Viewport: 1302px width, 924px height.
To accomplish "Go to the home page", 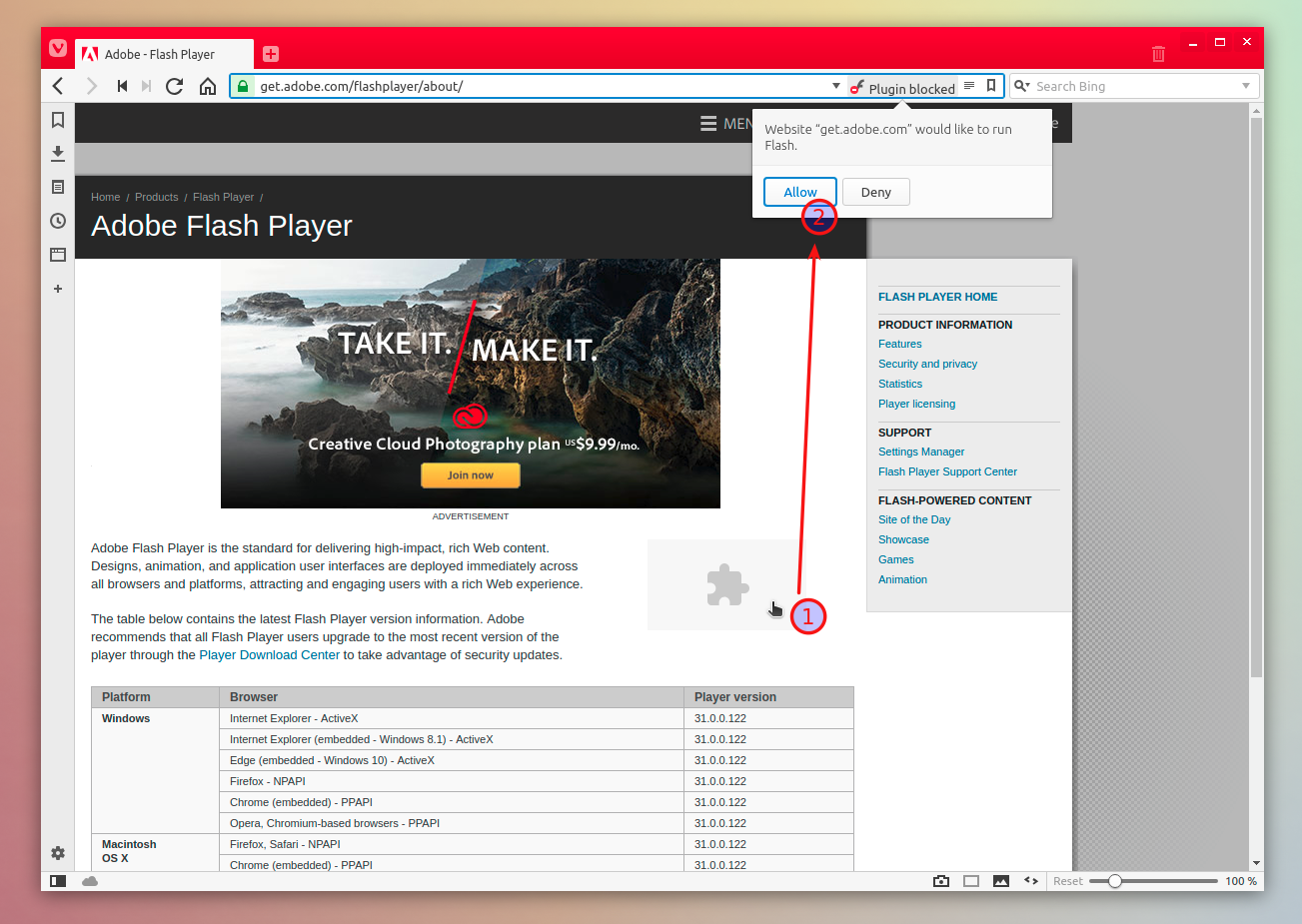I will click(208, 86).
